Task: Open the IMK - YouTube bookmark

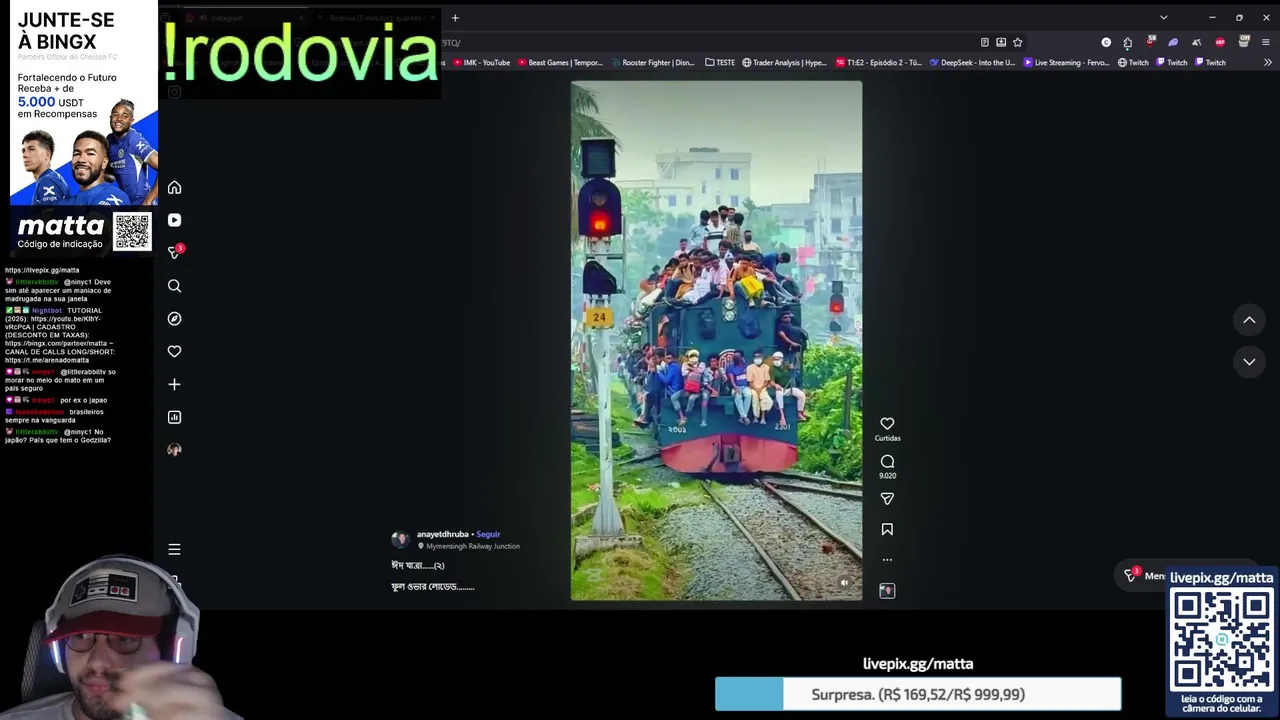Action: tap(481, 62)
